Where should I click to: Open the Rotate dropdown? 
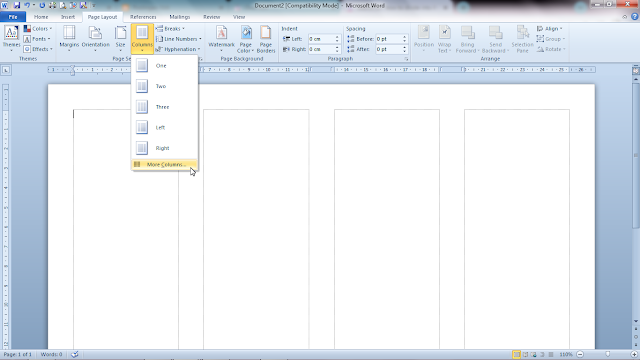tap(551, 49)
